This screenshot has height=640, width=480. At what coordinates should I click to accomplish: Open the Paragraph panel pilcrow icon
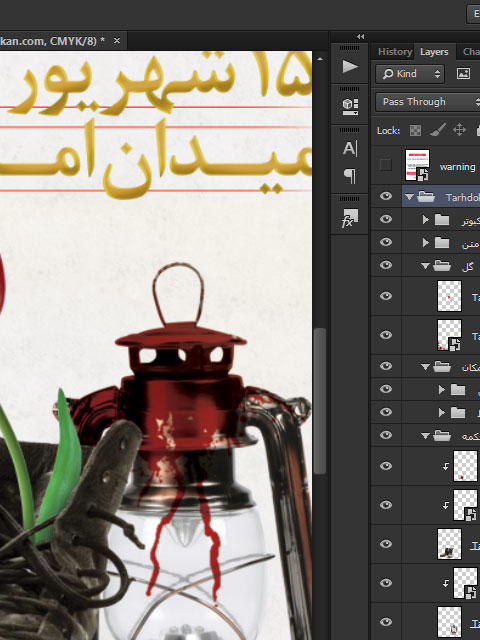[x=350, y=176]
